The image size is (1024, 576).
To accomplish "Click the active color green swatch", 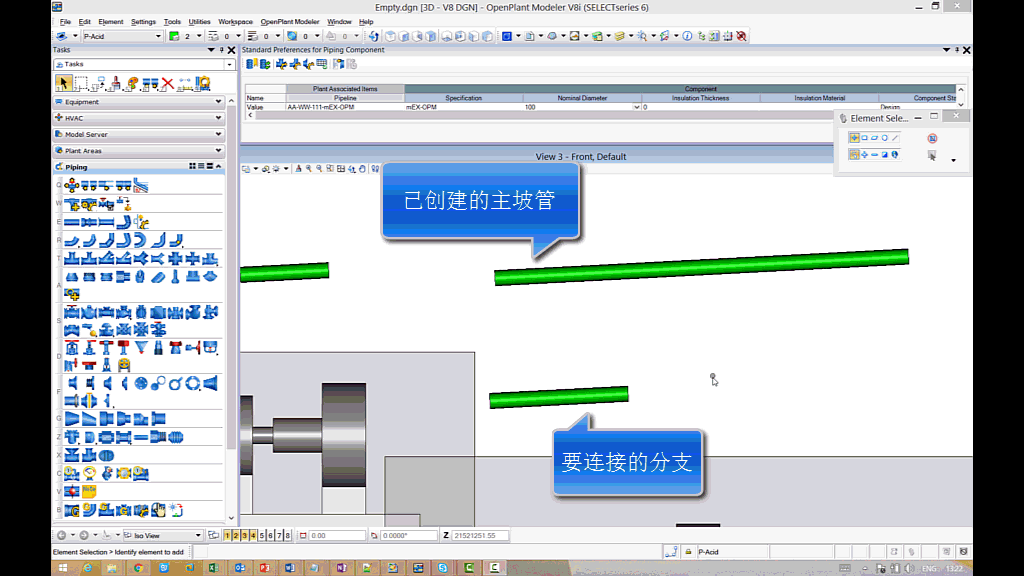I will 174,36.
